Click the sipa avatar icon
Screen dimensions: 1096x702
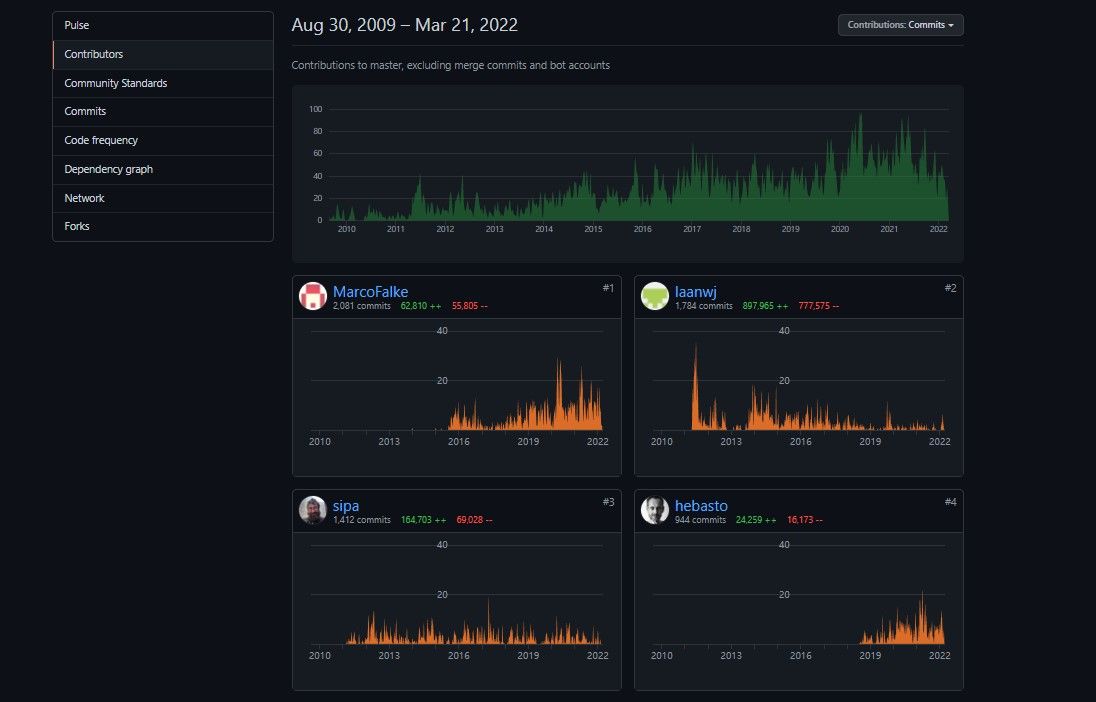[313, 510]
